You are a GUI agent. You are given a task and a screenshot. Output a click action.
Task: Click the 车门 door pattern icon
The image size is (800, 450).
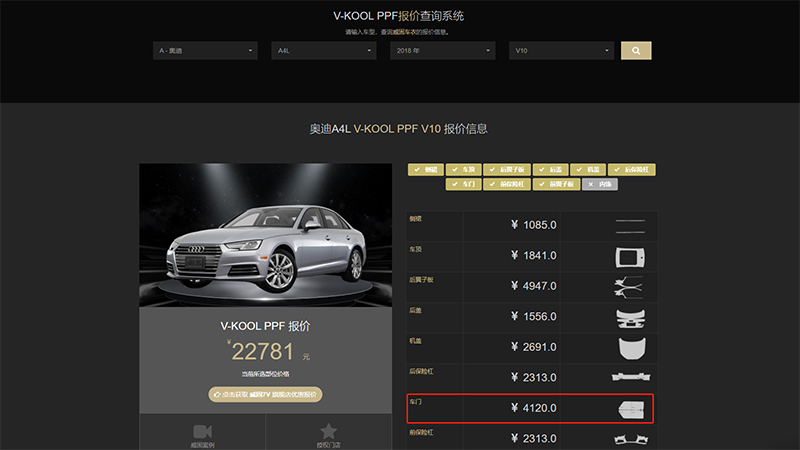(630, 408)
